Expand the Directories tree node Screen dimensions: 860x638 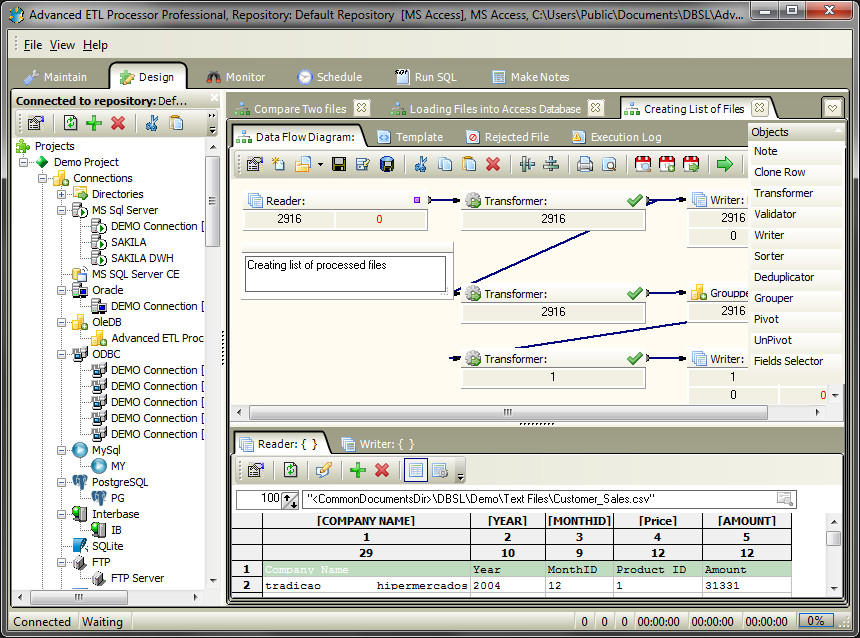62,194
